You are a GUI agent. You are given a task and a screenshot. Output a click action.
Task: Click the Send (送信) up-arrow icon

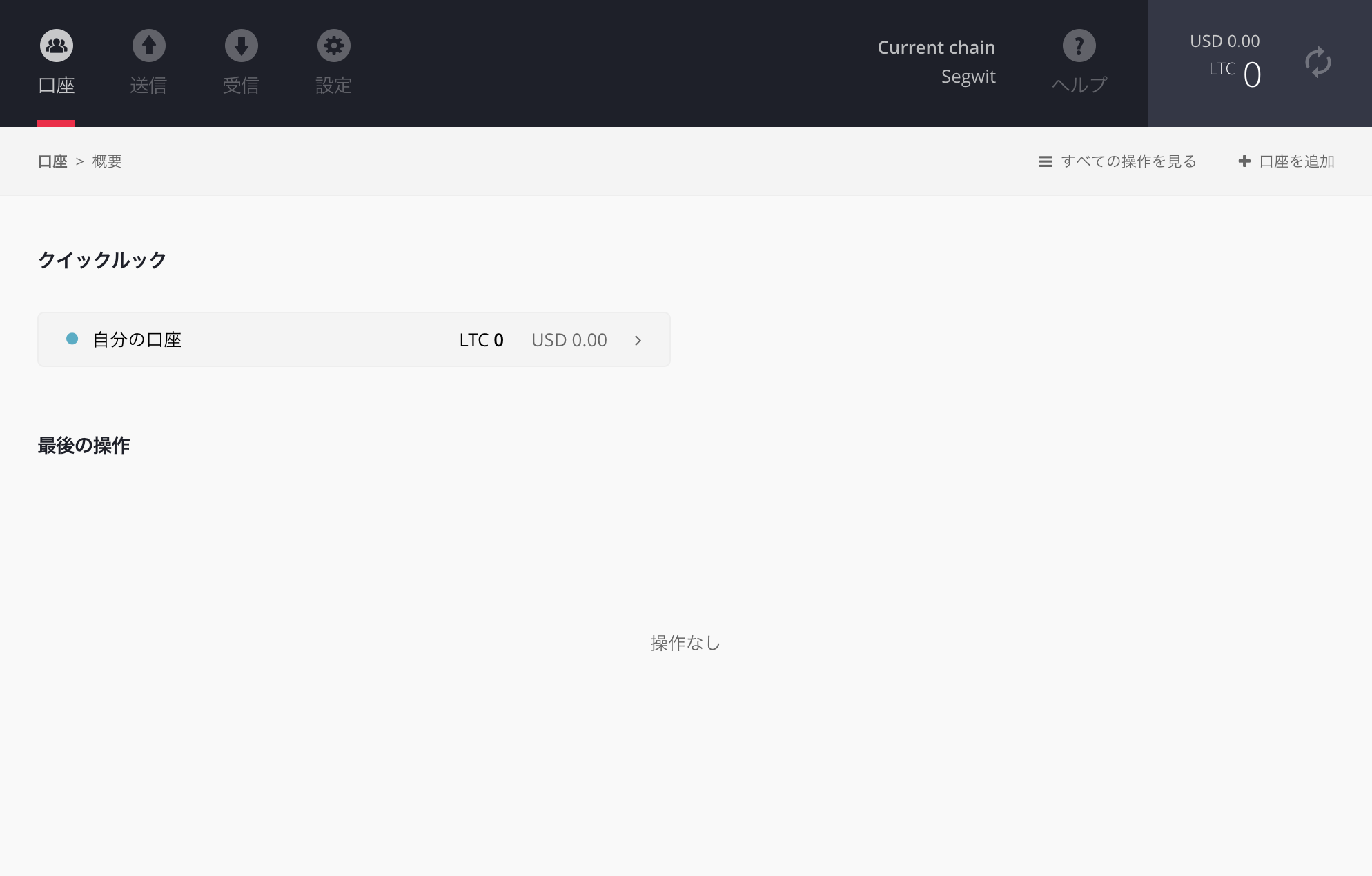tap(149, 46)
